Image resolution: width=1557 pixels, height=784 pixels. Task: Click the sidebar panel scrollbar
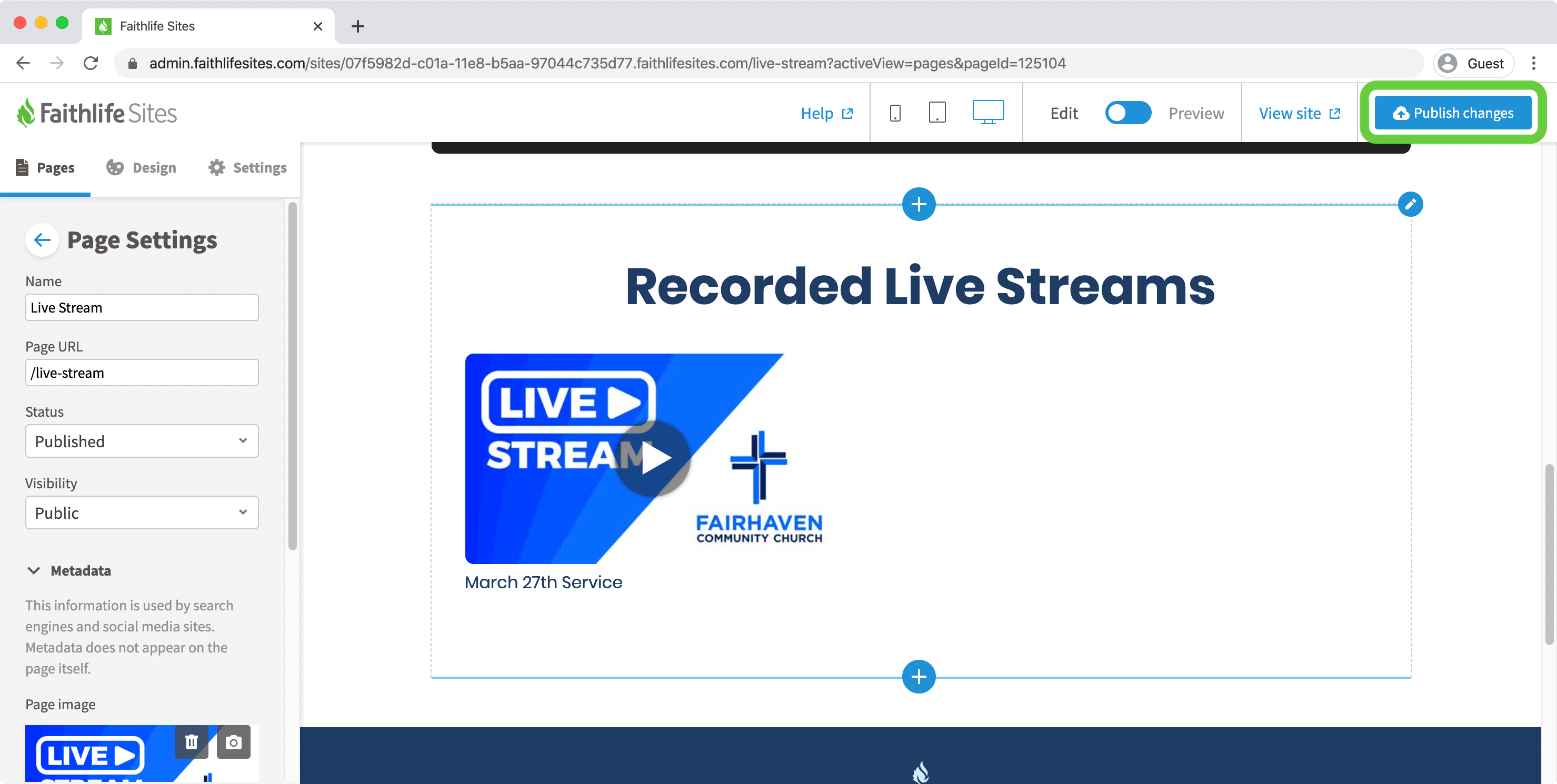293,376
